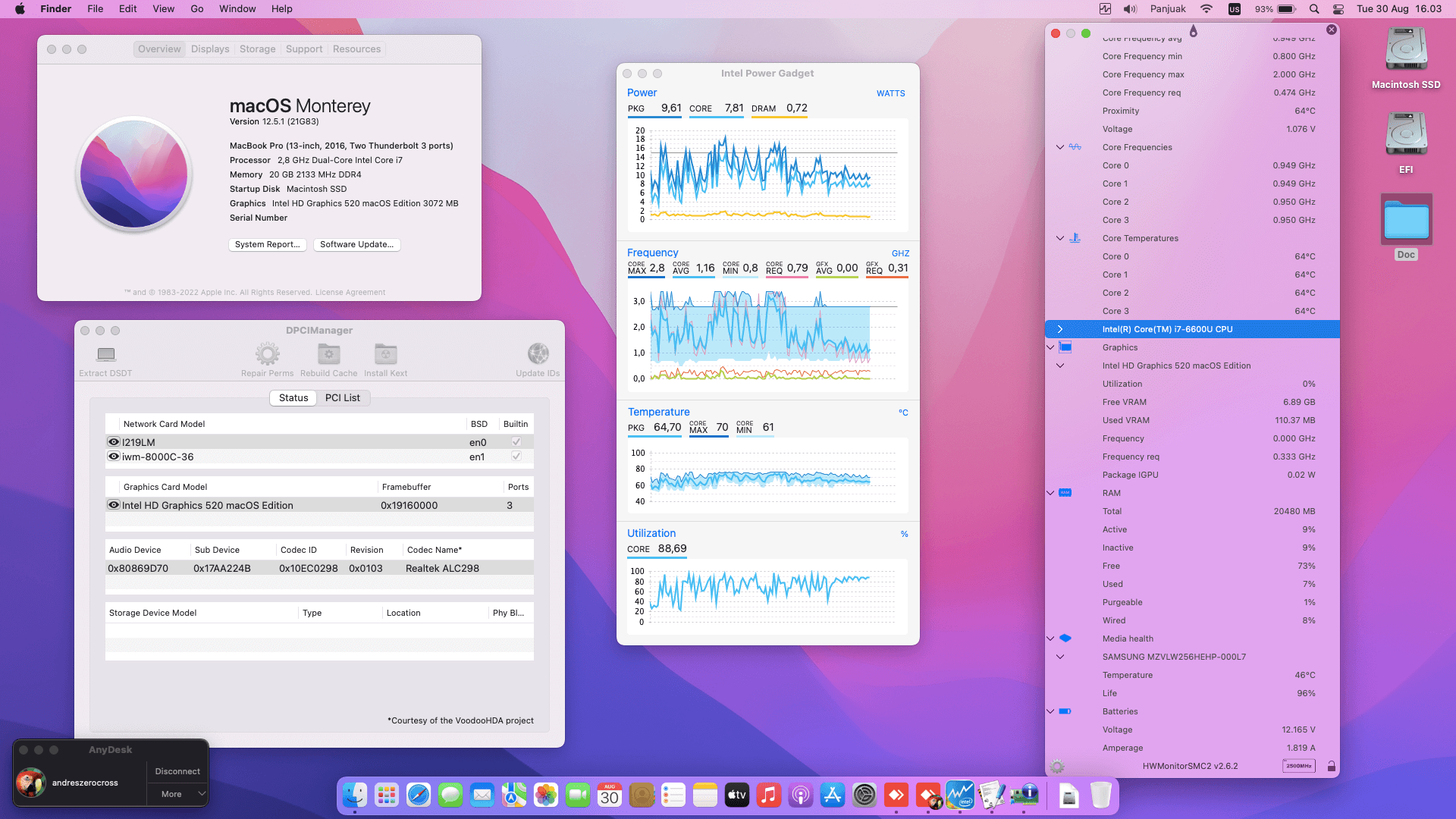Click the System Report button
Image resolution: width=1456 pixels, height=819 pixels.
267,244
